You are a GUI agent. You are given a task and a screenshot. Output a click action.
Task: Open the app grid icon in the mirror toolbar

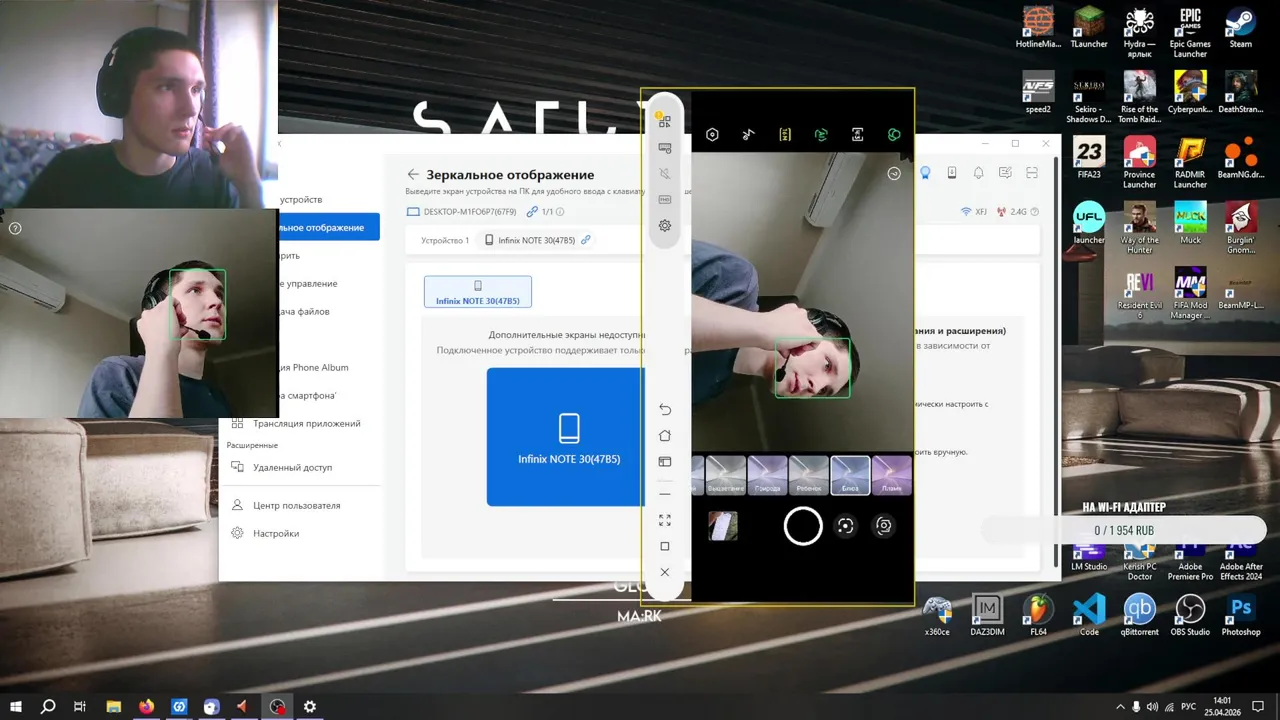tap(664, 121)
